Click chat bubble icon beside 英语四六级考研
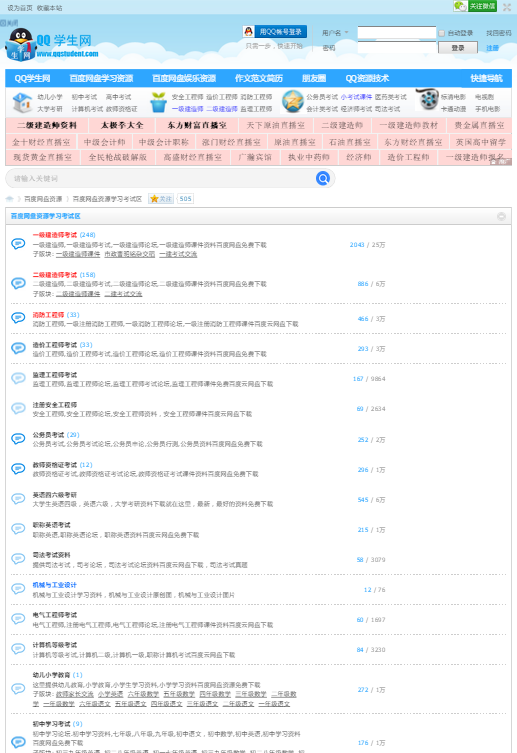This screenshot has height=753, width=517. tap(18, 499)
